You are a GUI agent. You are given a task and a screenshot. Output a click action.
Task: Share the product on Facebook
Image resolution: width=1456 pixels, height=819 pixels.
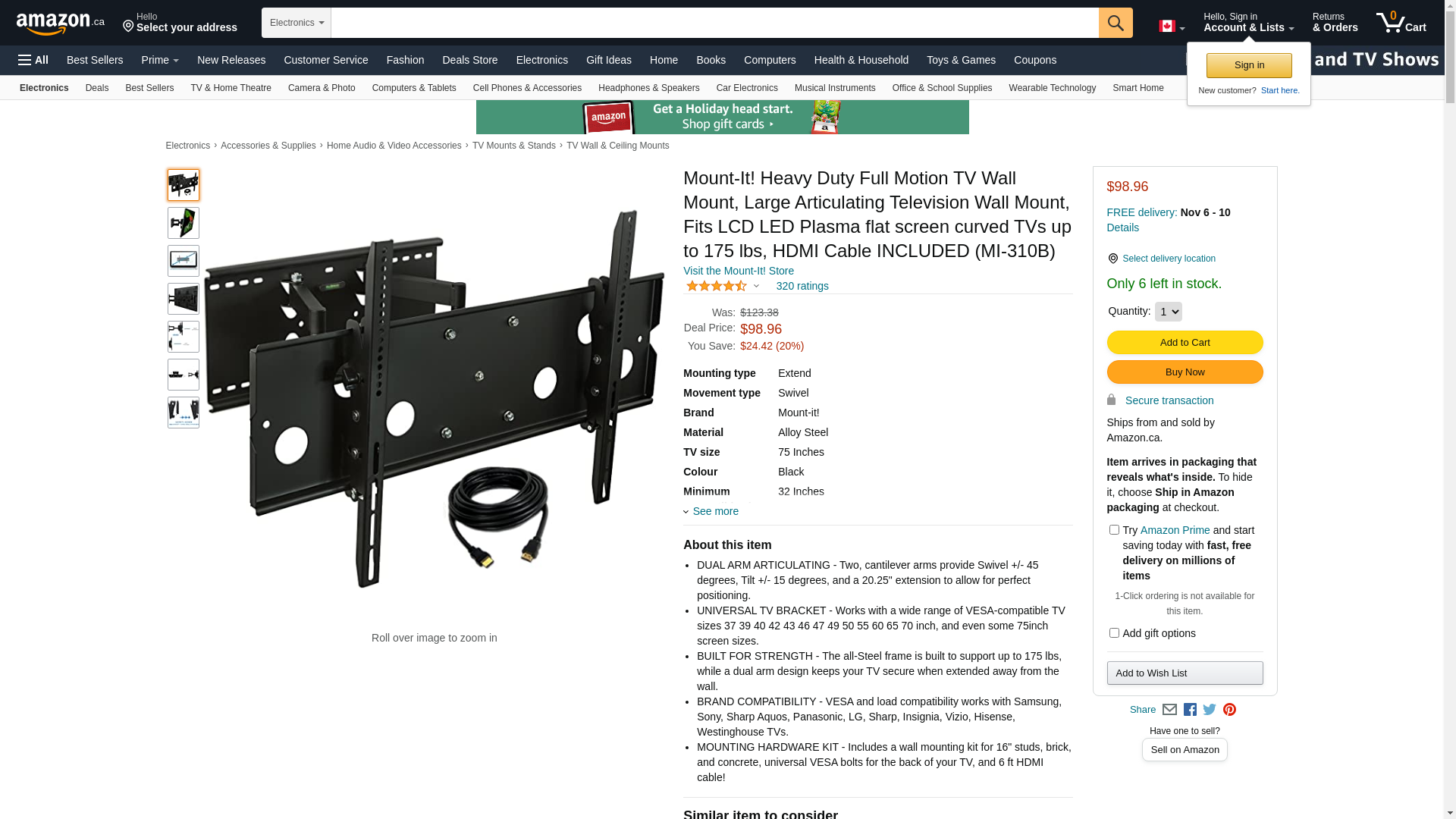1190,710
